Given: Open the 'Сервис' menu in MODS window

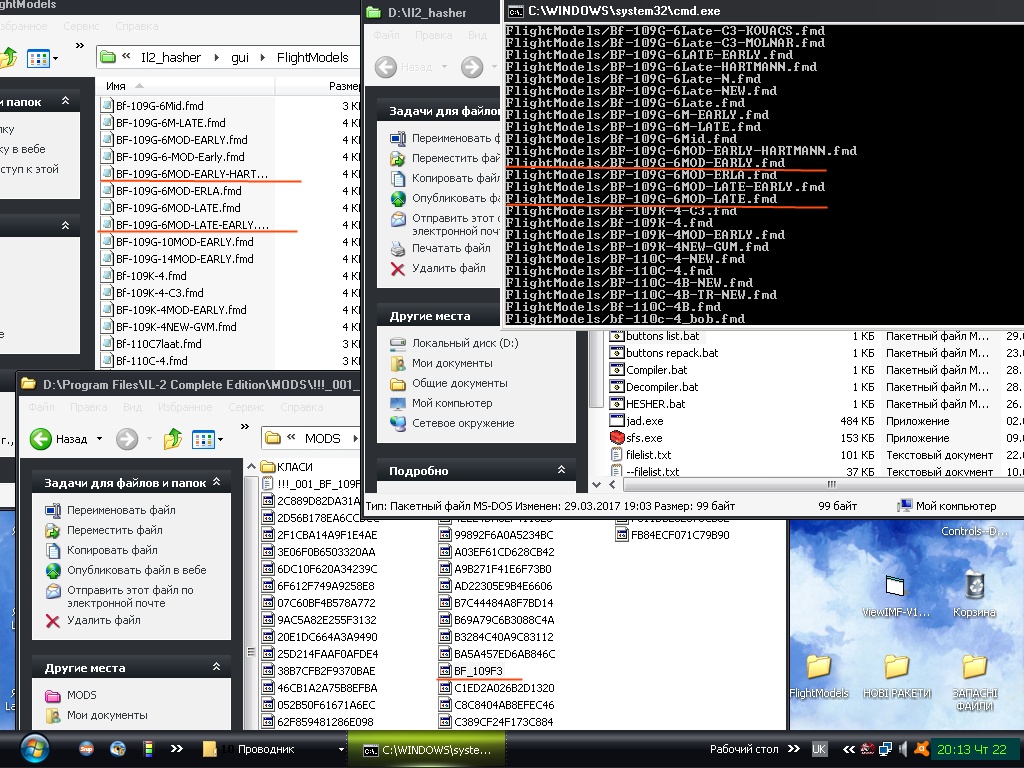Looking at the screenshot, I should click(245, 407).
